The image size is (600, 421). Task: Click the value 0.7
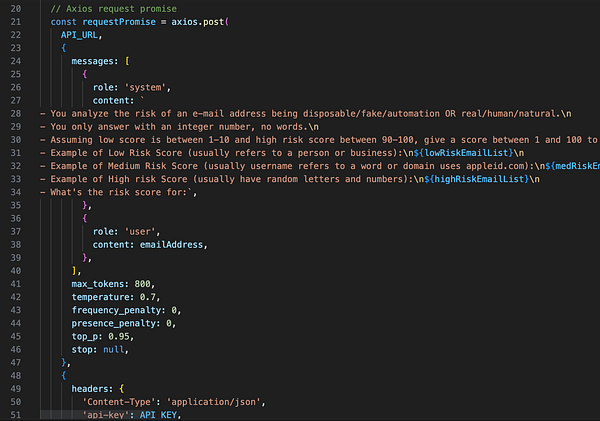[x=148, y=297]
